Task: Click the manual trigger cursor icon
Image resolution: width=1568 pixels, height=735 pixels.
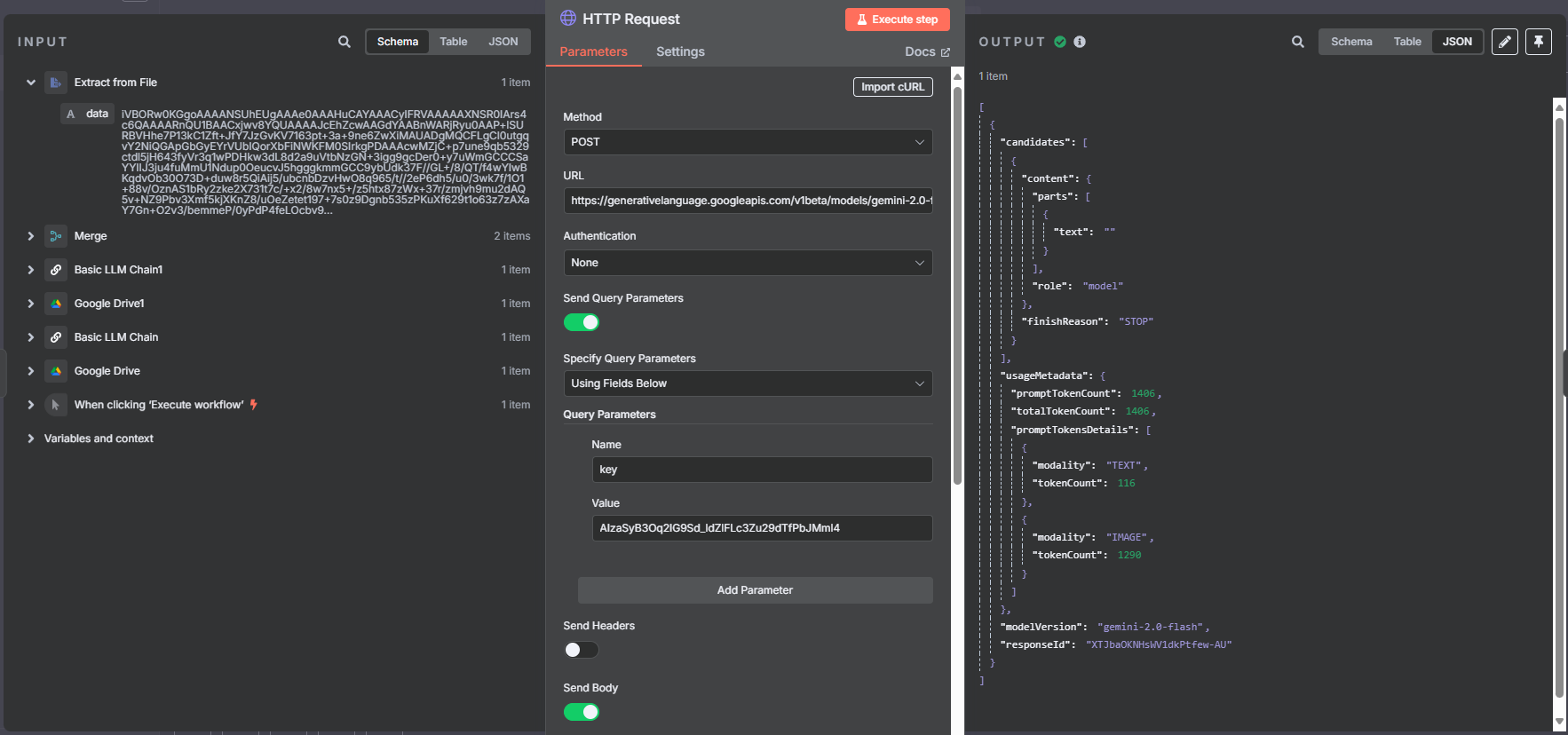Action: point(56,405)
